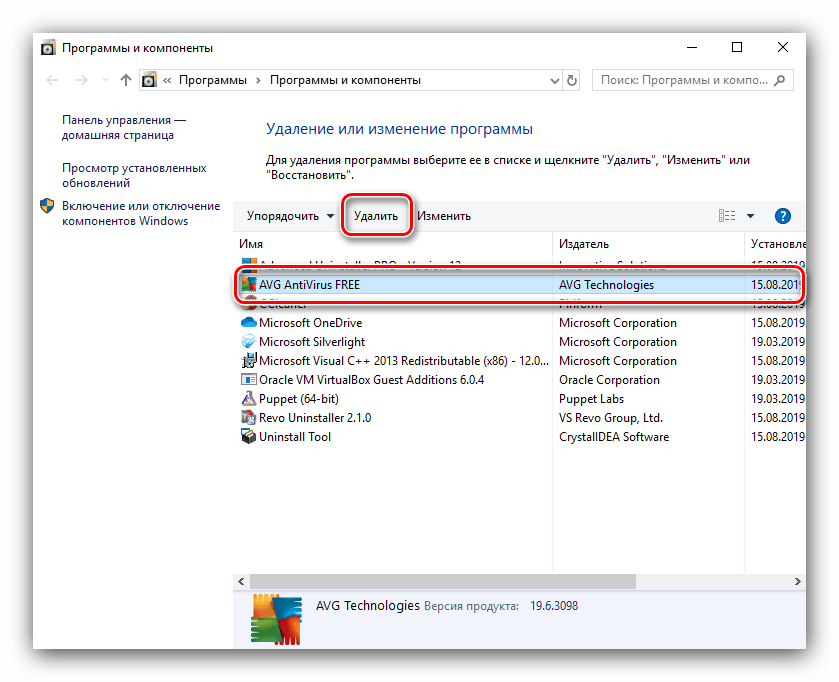The width and height of the screenshot is (839, 682).
Task: Click the refresh button in address bar
Action: pyautogui.click(x=572, y=80)
